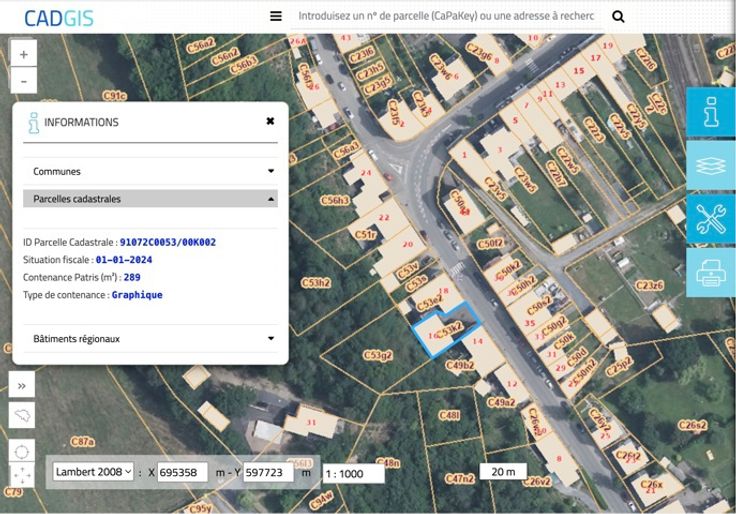Click the X coordinate input field
This screenshot has width=736, height=514.
183,472
